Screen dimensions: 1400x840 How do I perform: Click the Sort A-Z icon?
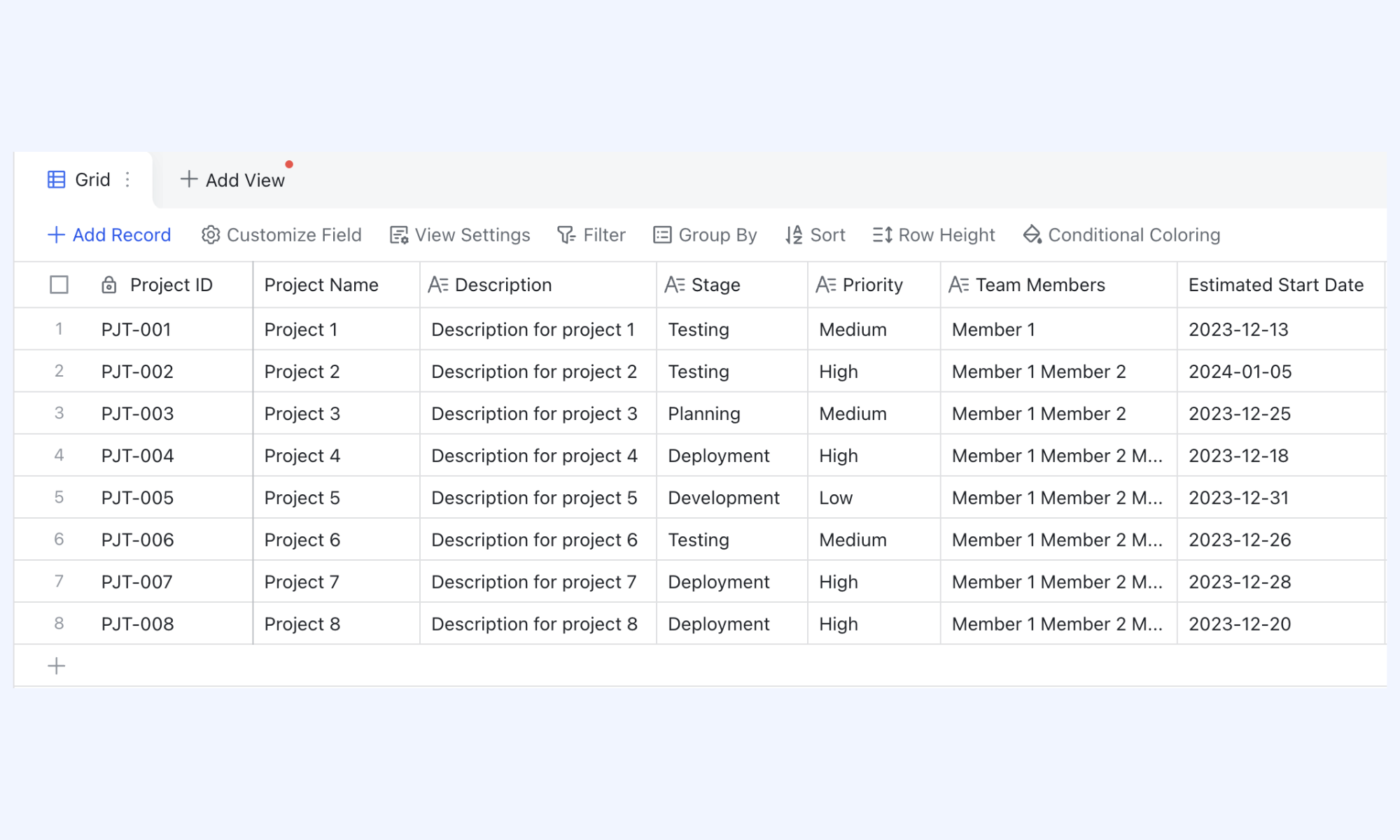794,235
